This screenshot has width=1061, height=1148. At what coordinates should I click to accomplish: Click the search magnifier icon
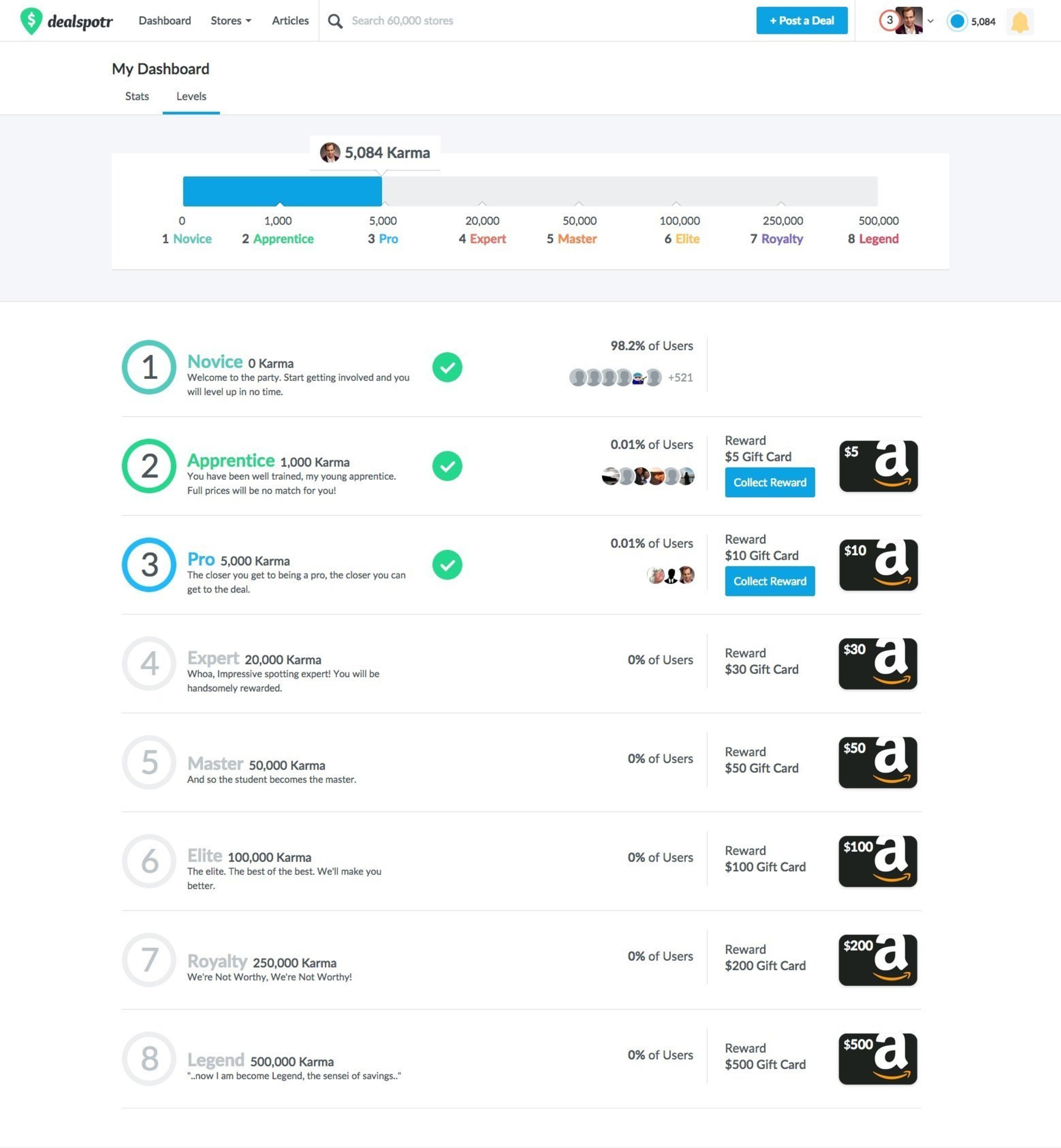click(335, 21)
